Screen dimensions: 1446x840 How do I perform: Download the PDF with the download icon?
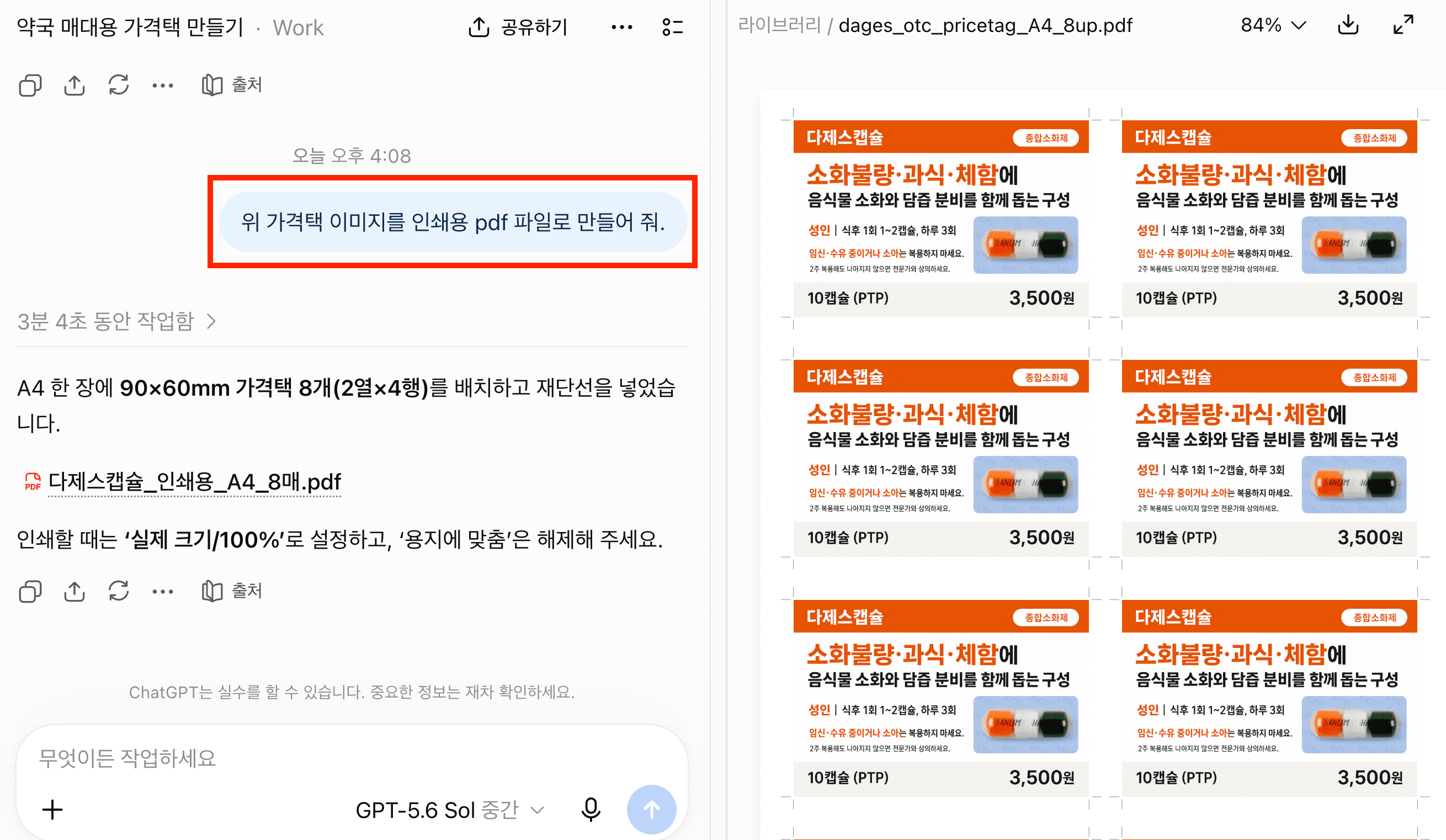1348,25
